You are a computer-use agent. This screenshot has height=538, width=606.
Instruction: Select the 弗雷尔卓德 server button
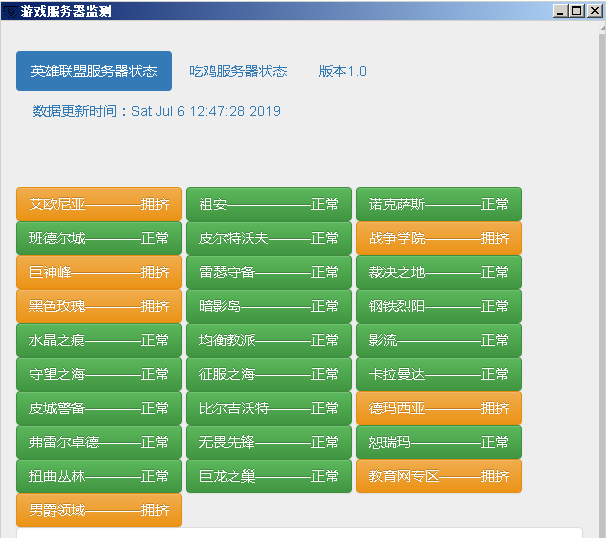pos(99,442)
